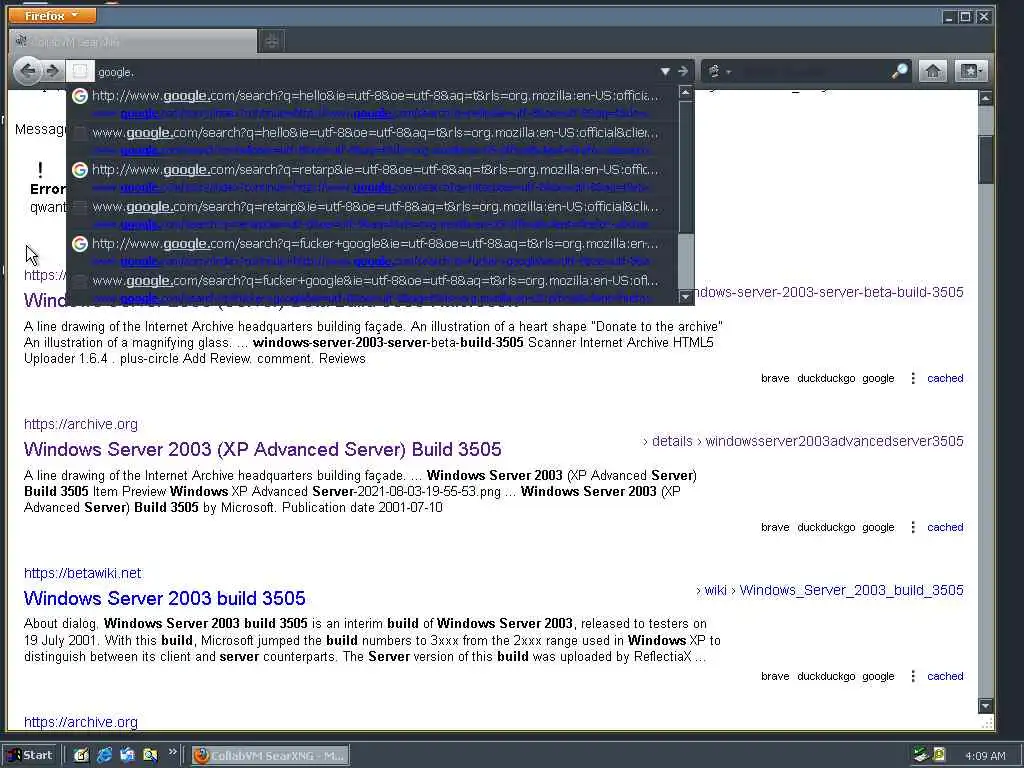
Task: Click the page vertical scrollbar thumb
Action: tap(985, 159)
